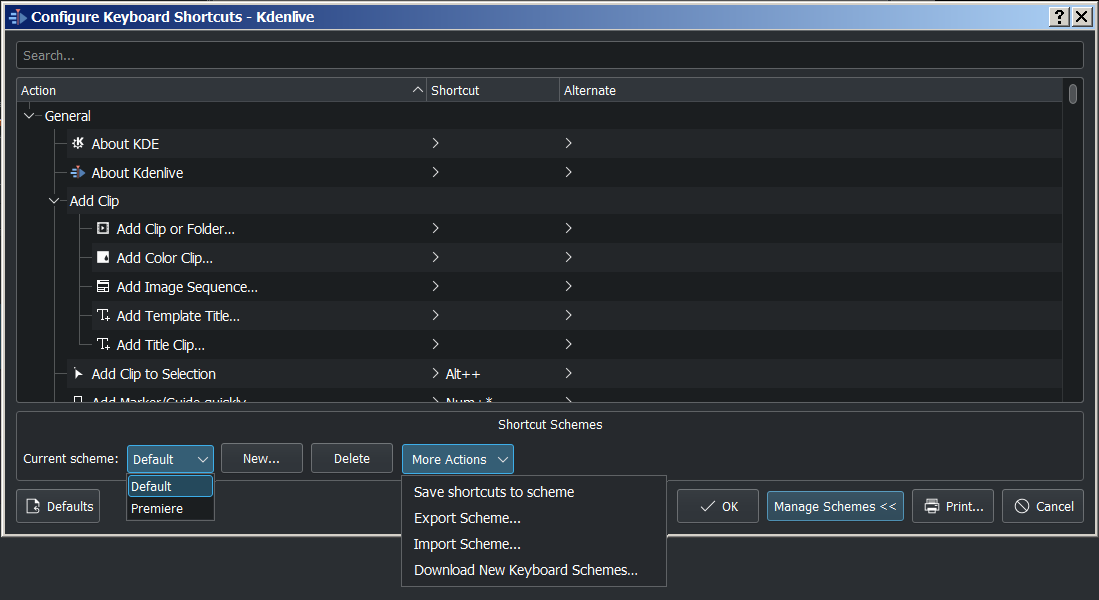Select the About Kdenlive row text

[137, 172]
